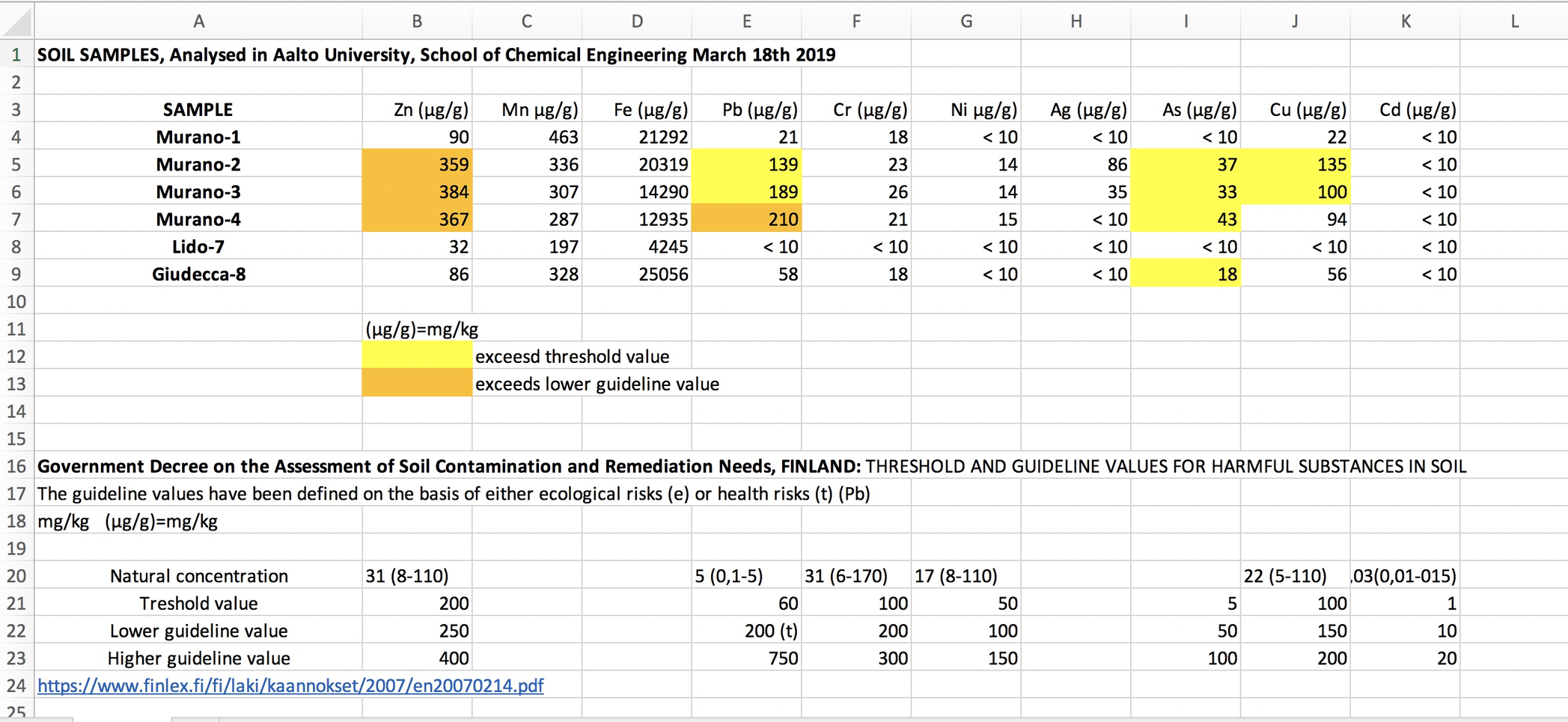Open the finlex.fi PDF hyperlink
The width and height of the screenshot is (1568, 722).
tap(290, 685)
